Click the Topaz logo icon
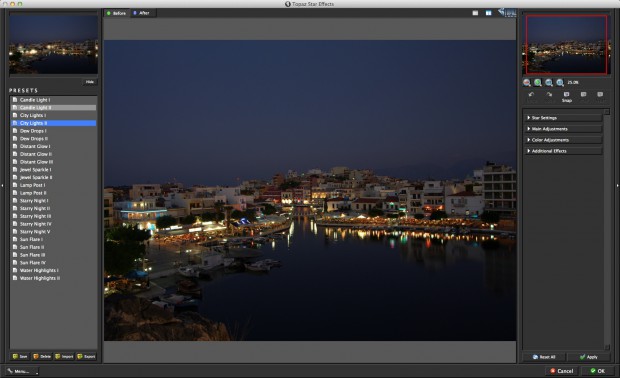620x378 pixels. point(507,13)
